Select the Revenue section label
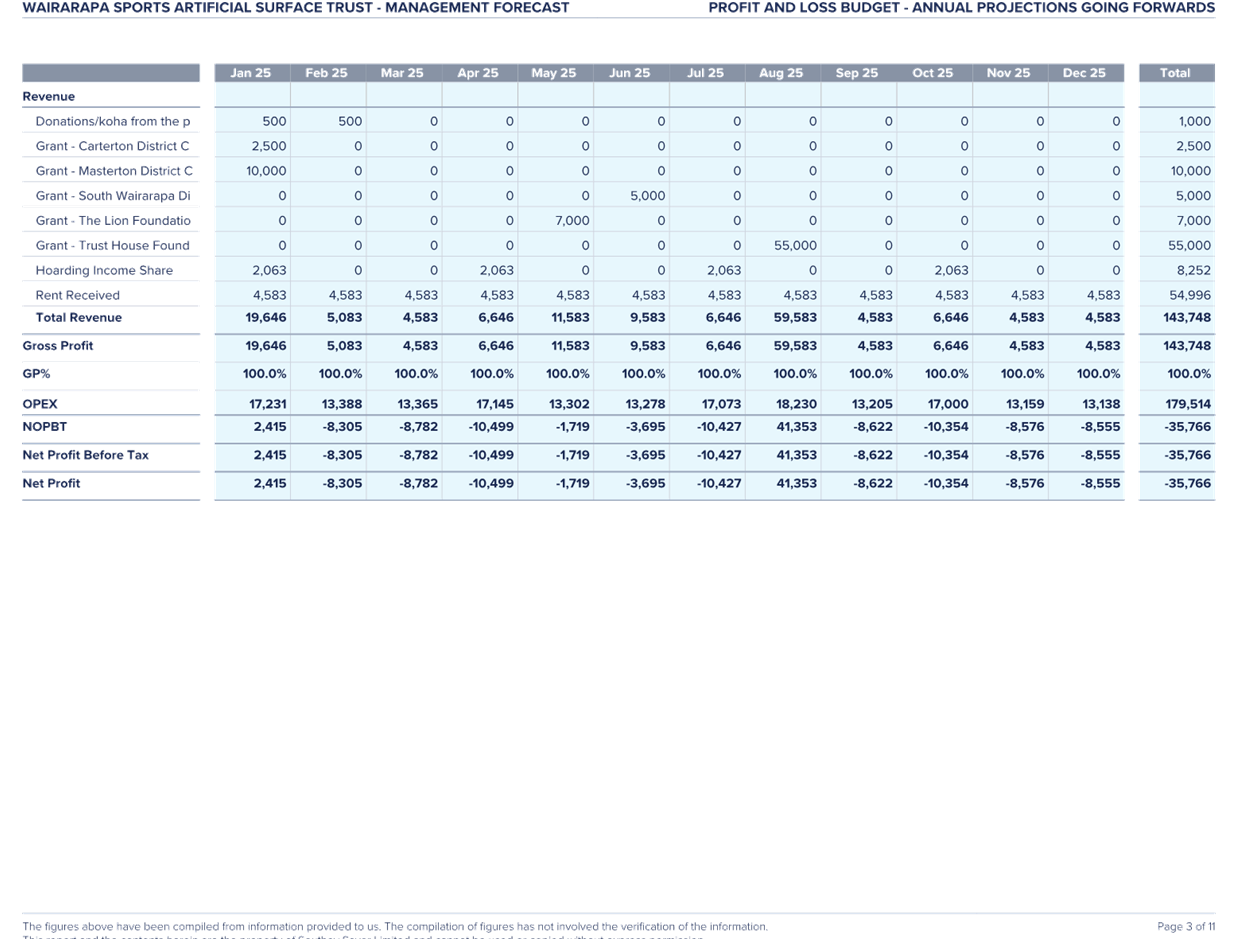 48,96
